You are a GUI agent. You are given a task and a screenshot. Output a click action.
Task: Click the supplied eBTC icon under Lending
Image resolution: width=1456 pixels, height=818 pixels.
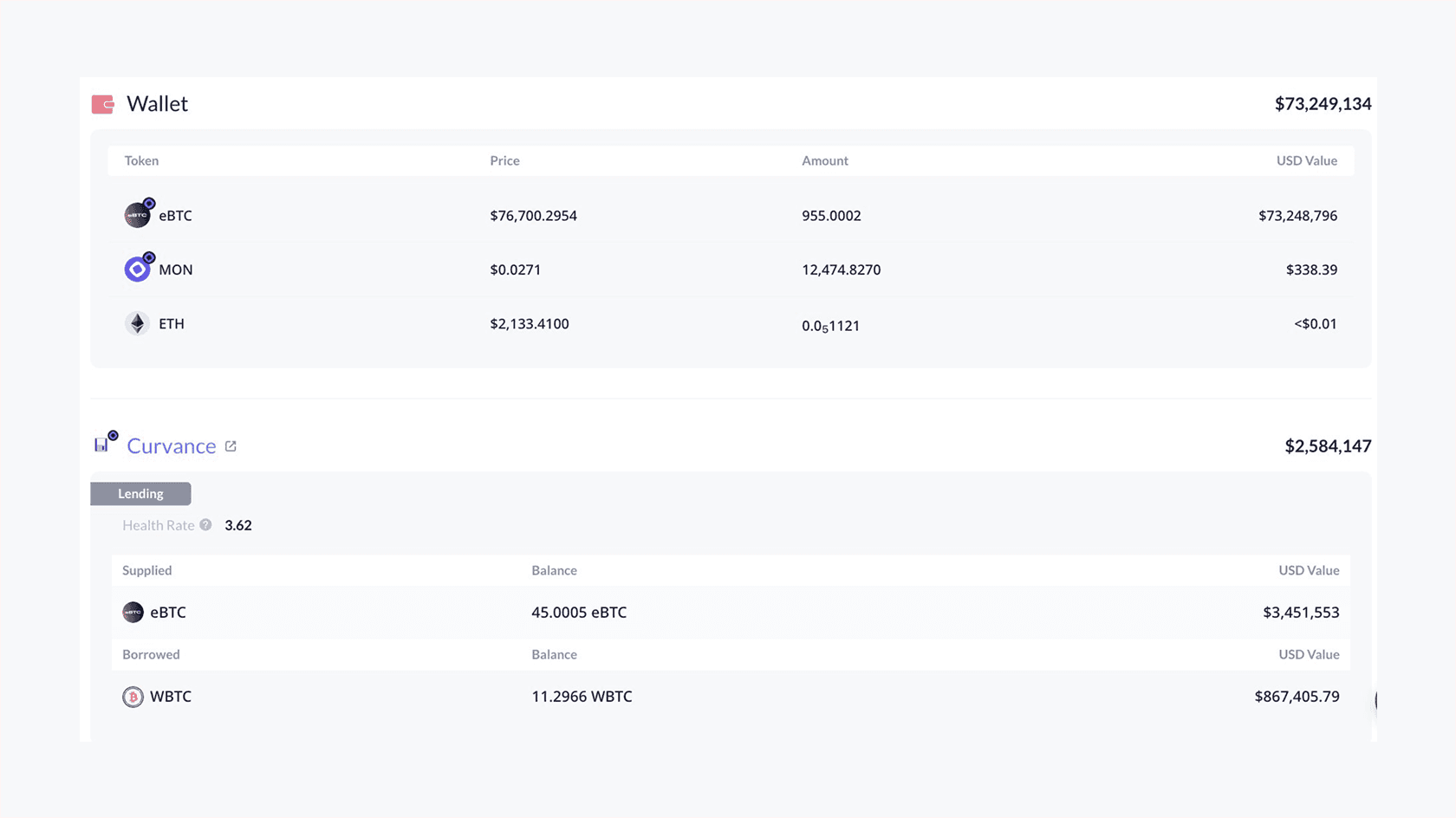coord(133,613)
